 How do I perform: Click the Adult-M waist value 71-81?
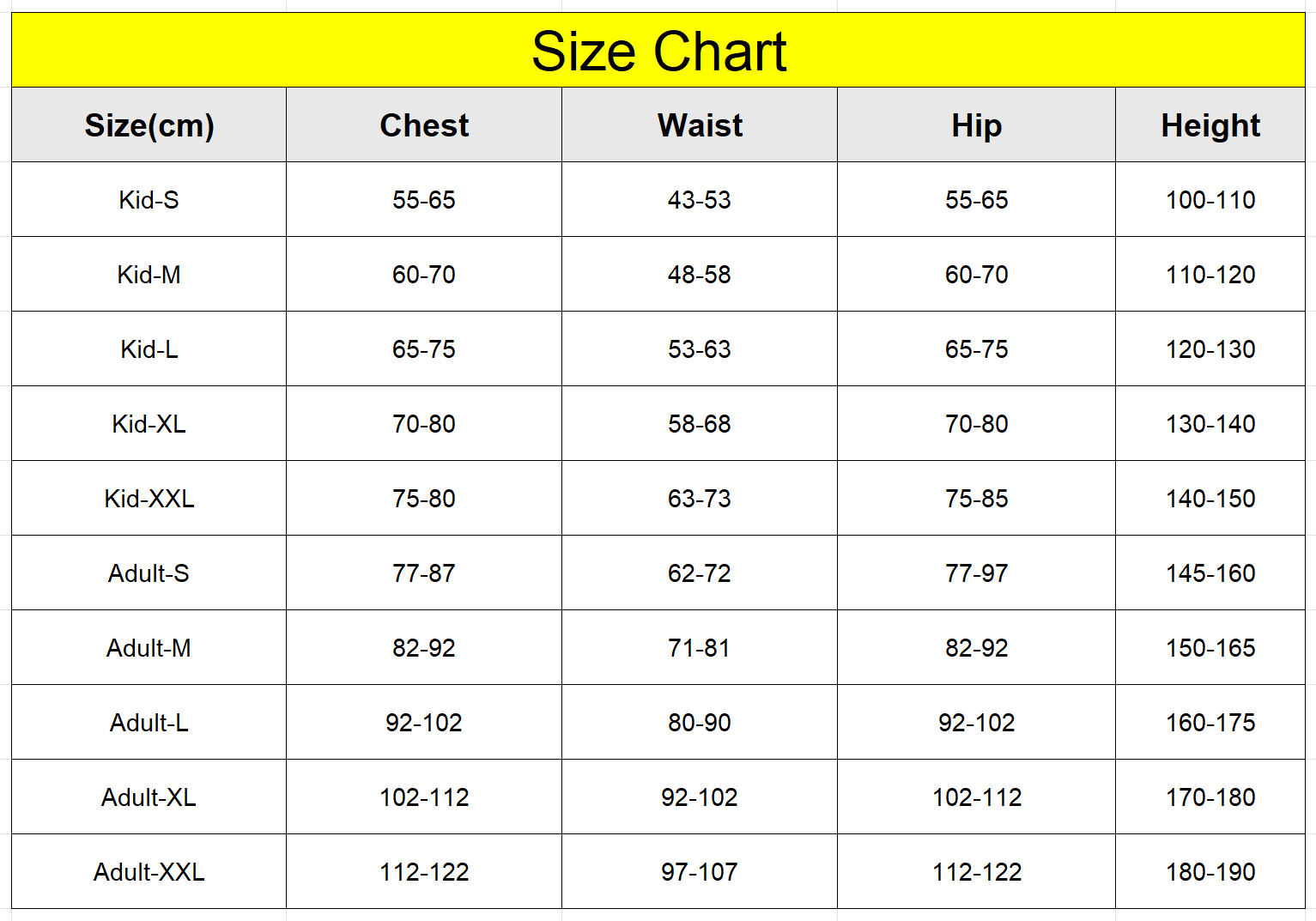coord(700,647)
